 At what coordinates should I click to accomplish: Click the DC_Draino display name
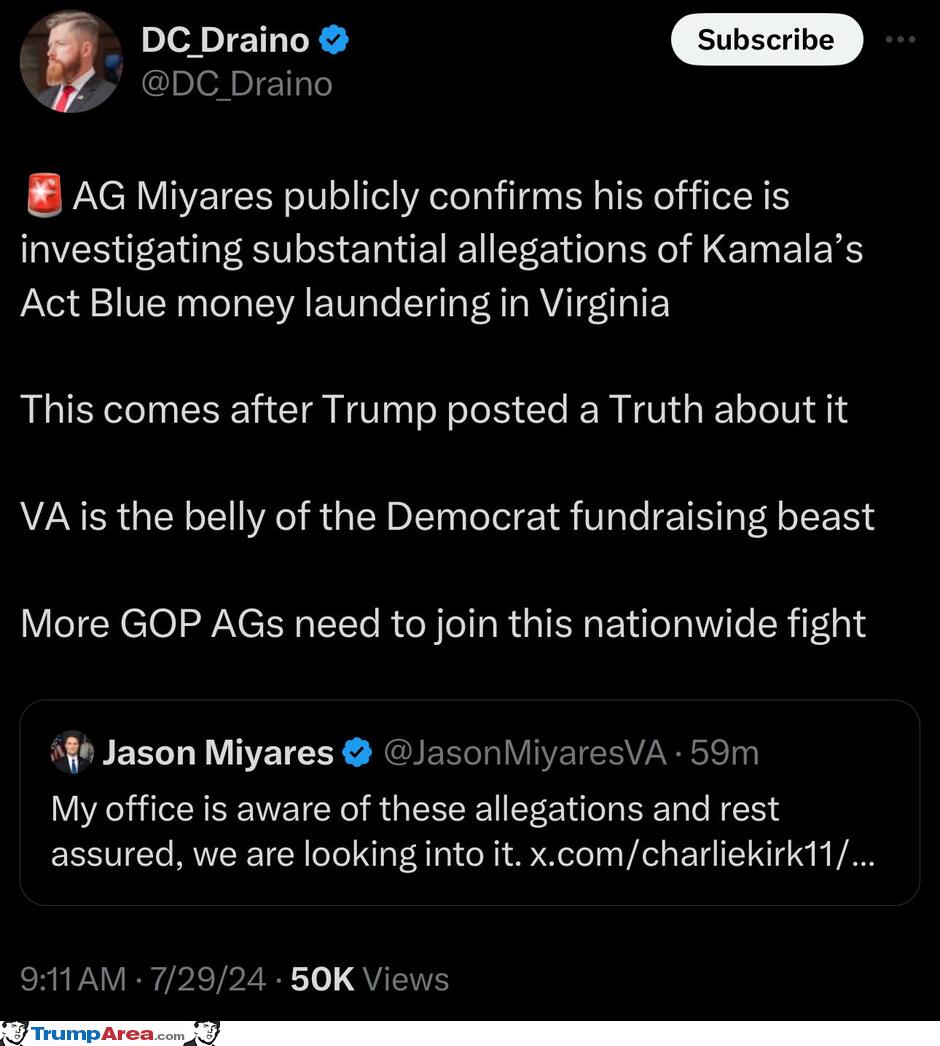(x=225, y=40)
